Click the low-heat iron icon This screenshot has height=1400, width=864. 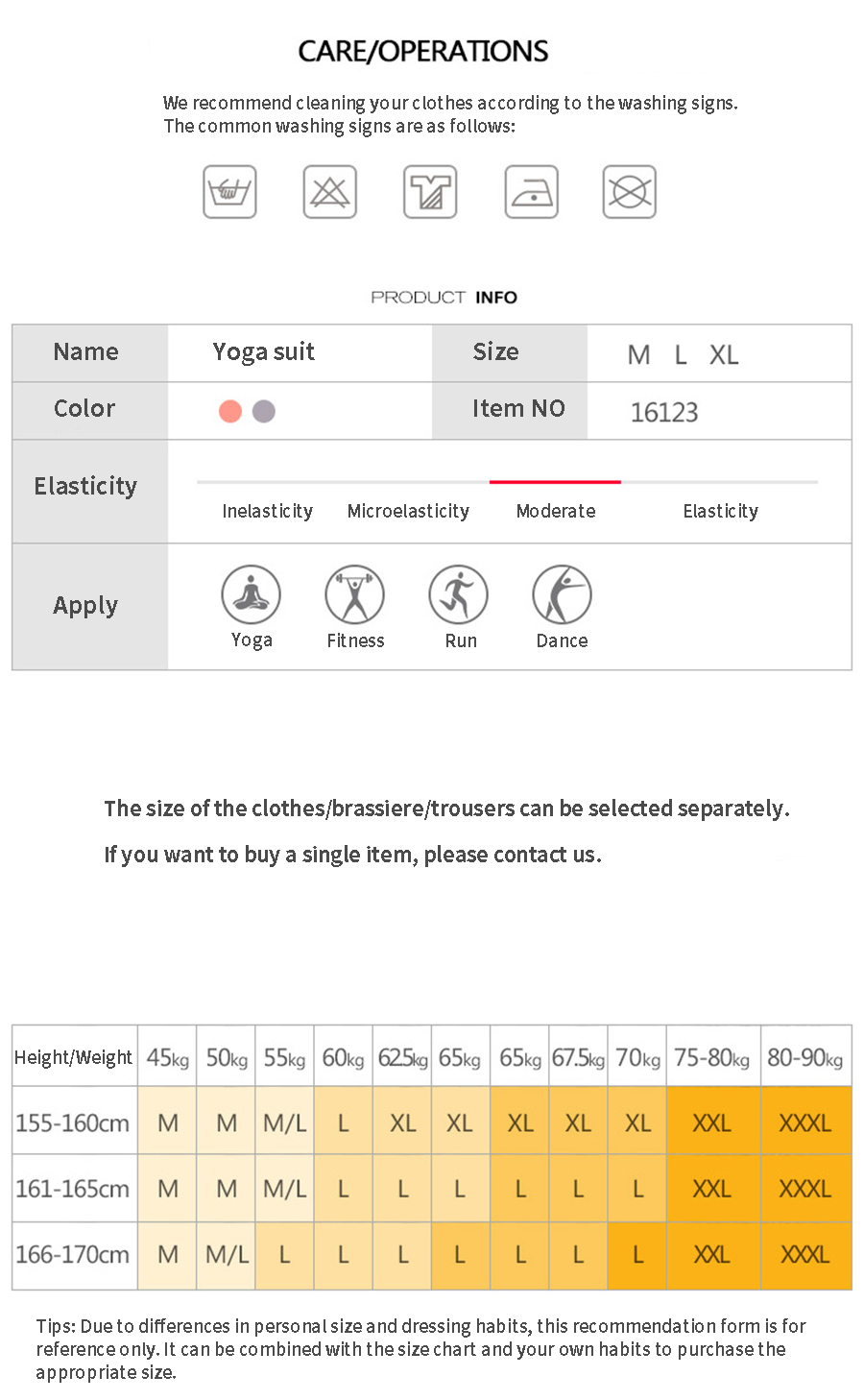pos(532,192)
